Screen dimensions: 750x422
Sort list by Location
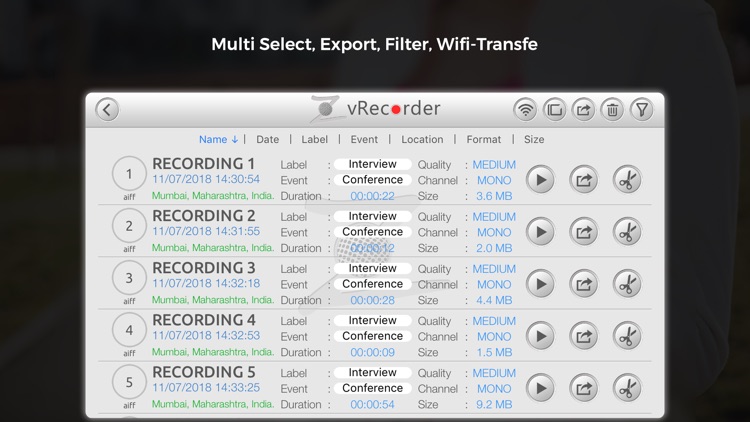click(x=422, y=139)
